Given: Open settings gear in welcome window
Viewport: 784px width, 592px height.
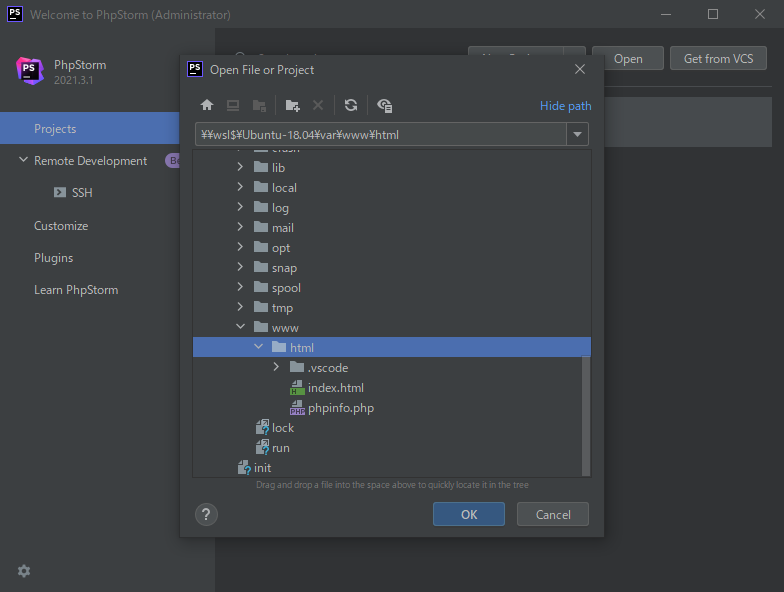Looking at the screenshot, I should coord(24,571).
